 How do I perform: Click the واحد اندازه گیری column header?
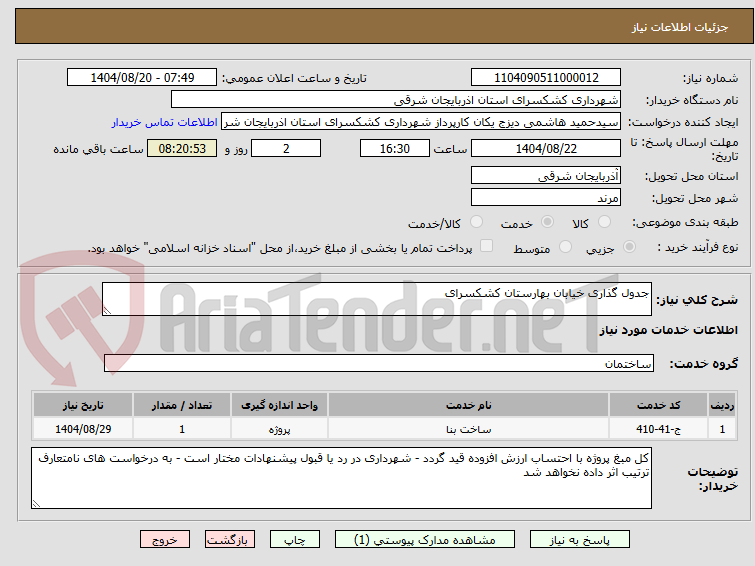[280, 405]
